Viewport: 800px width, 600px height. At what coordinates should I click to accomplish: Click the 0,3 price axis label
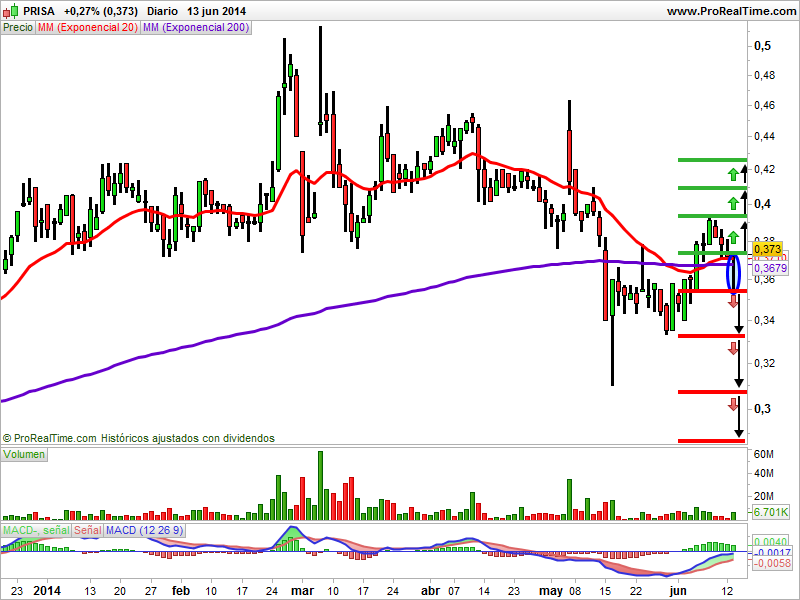click(762, 409)
